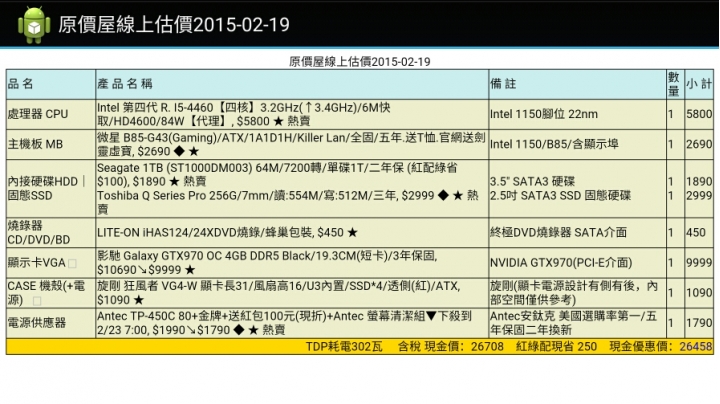Image resolution: width=720 pixels, height=404 pixels.
Task: Tick the small checkbox beside 顯示卡VGA
Action: [x=73, y=264]
